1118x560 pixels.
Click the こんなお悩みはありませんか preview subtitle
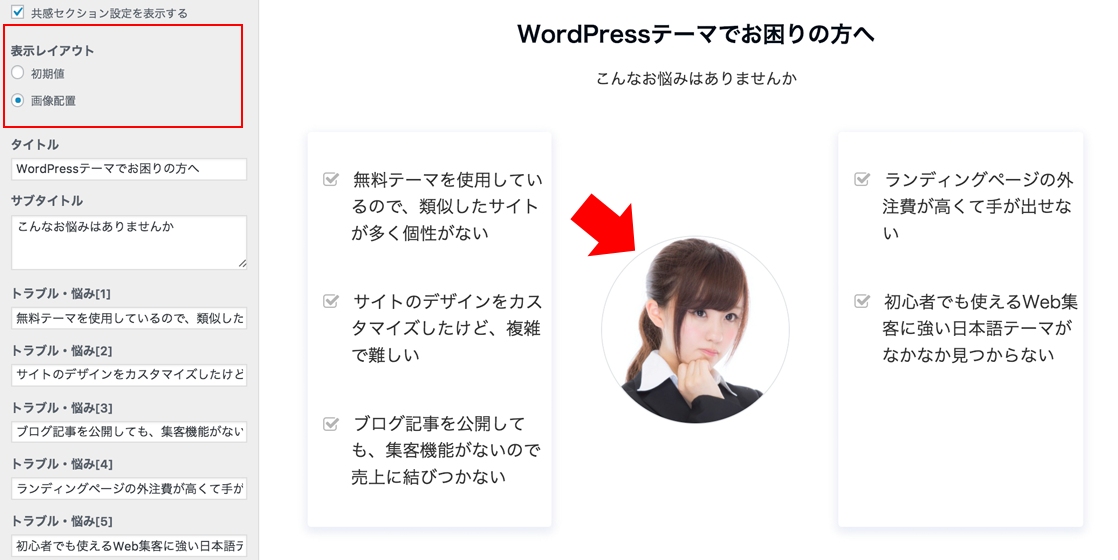tap(696, 78)
